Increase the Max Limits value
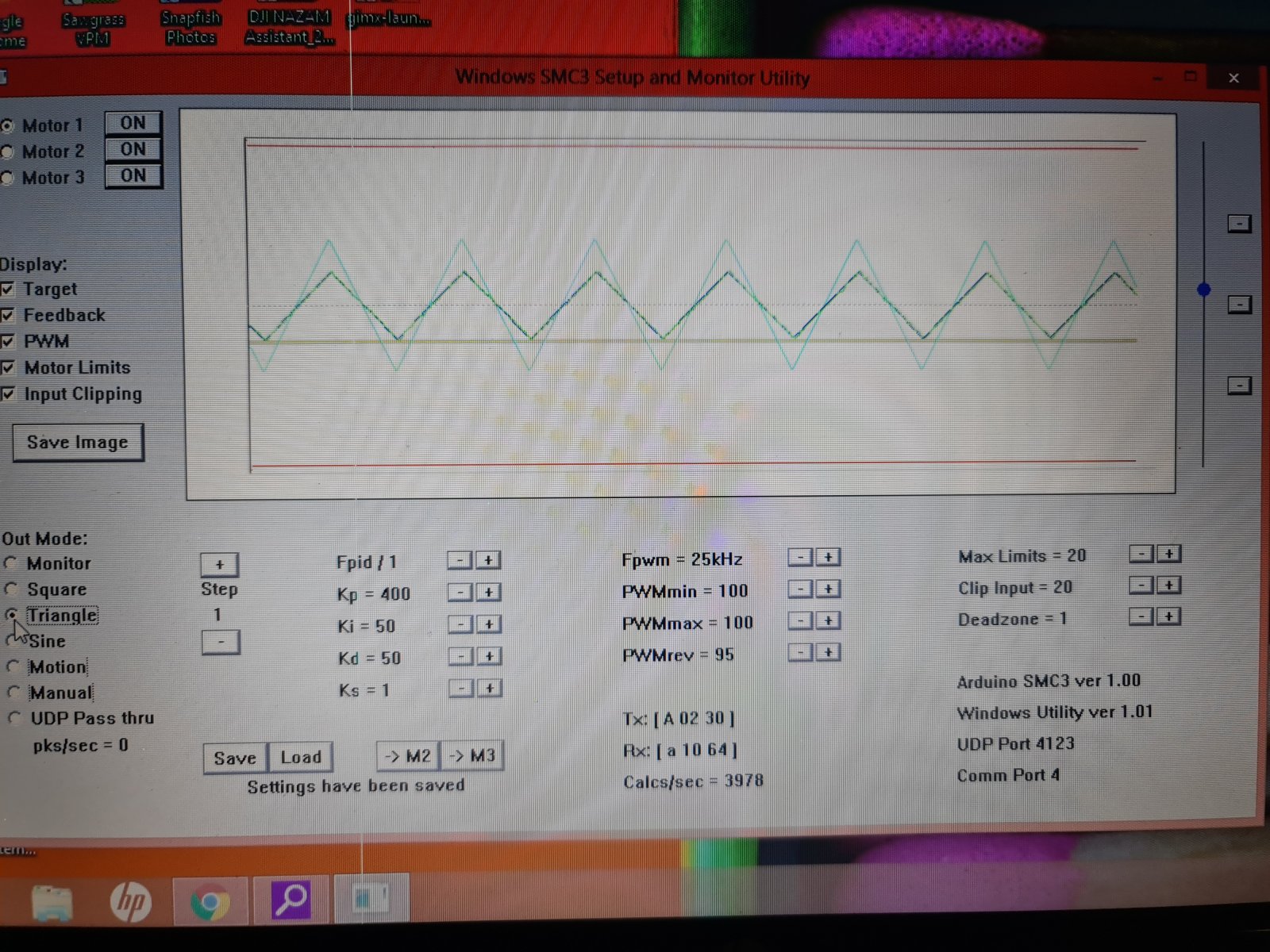 (1169, 554)
